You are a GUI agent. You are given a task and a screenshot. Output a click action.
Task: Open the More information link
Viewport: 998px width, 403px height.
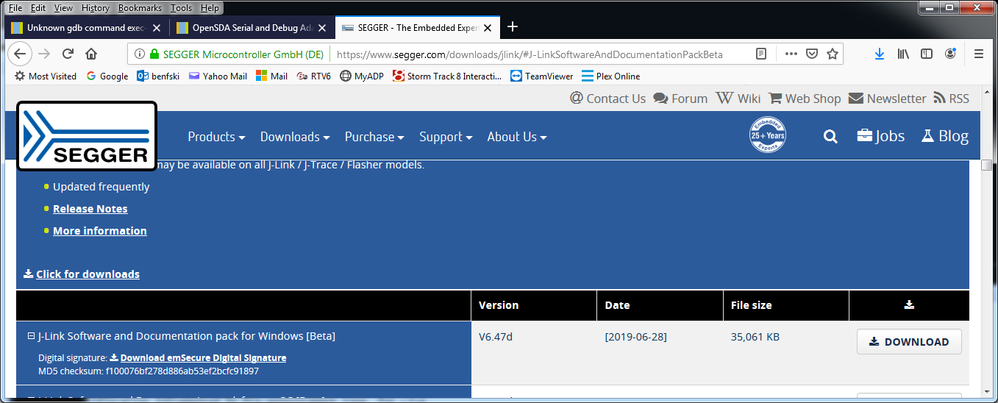[x=100, y=230]
